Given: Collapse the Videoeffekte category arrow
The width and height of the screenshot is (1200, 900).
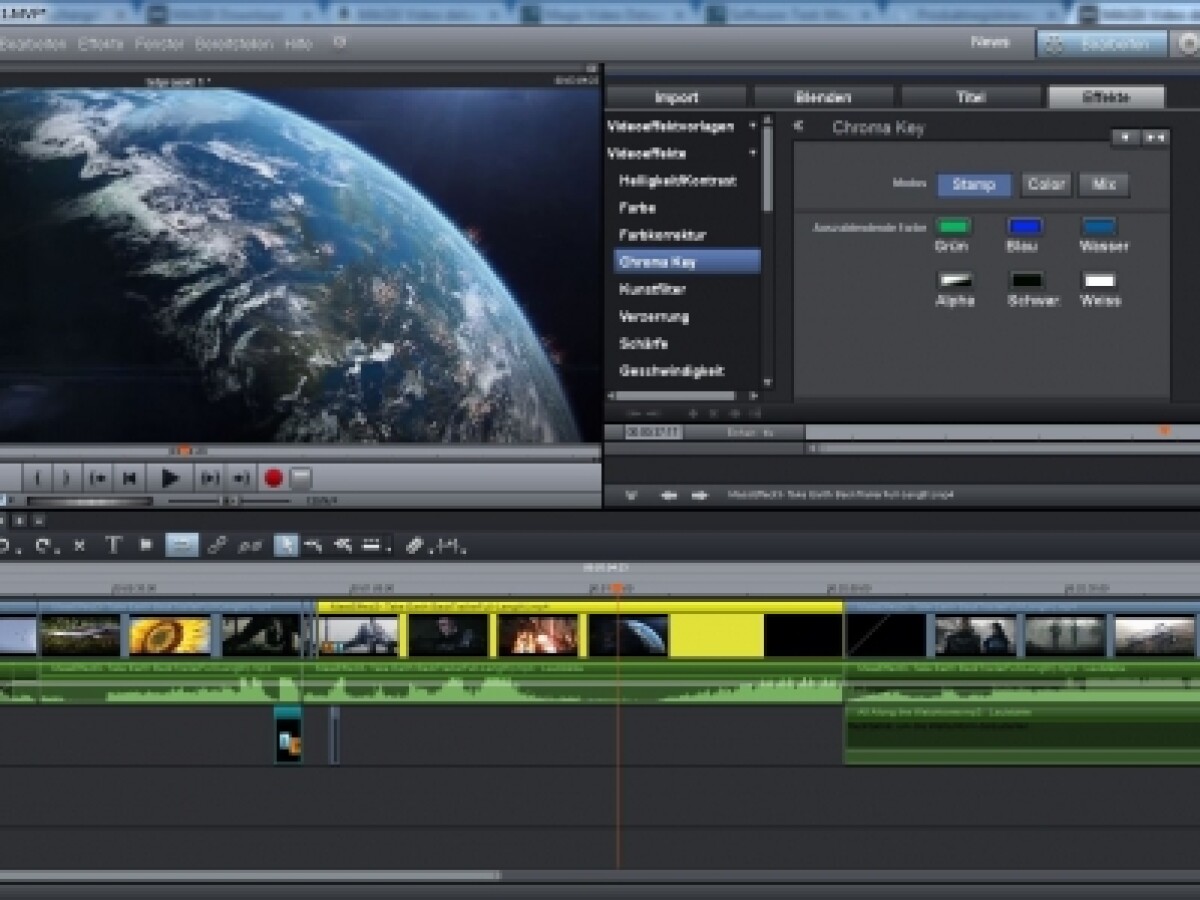Looking at the screenshot, I should point(752,154).
